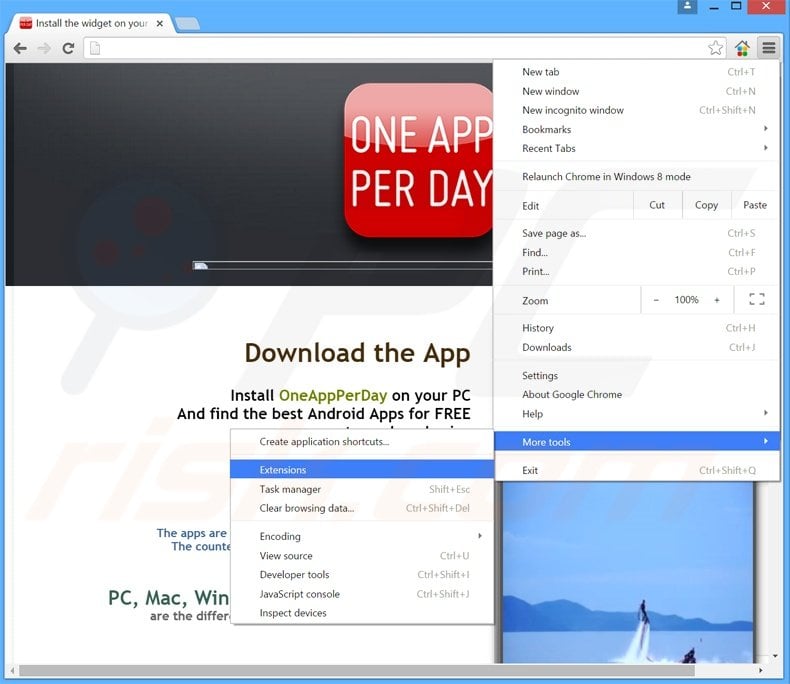Click the browser back arrow
The image size is (790, 684).
(20, 48)
